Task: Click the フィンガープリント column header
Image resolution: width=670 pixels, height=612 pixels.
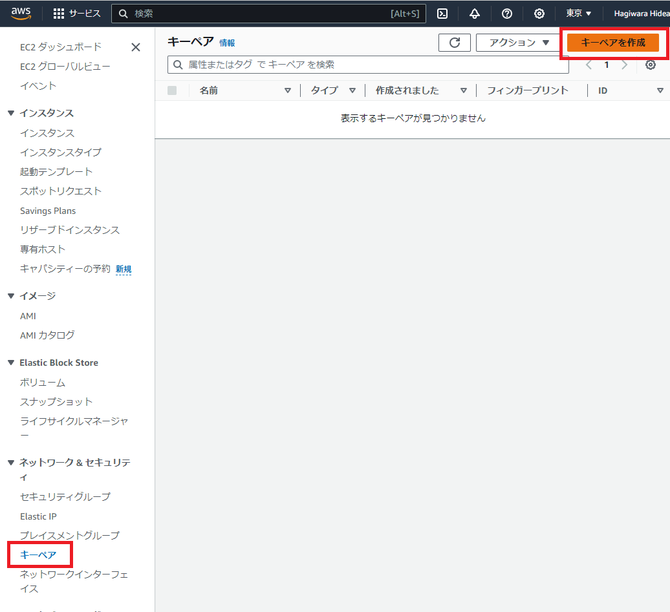Action: 528,90
